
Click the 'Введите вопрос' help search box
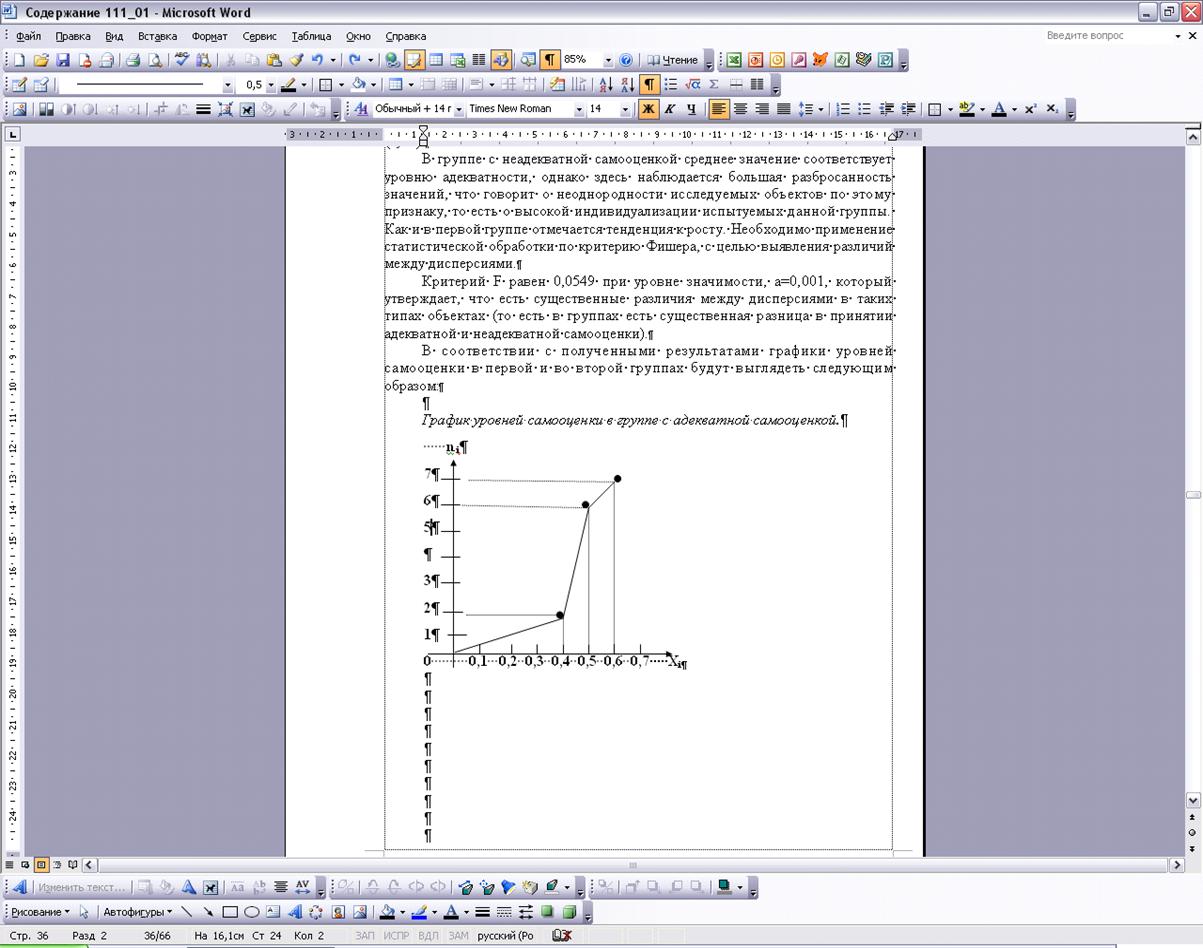coord(1105,36)
